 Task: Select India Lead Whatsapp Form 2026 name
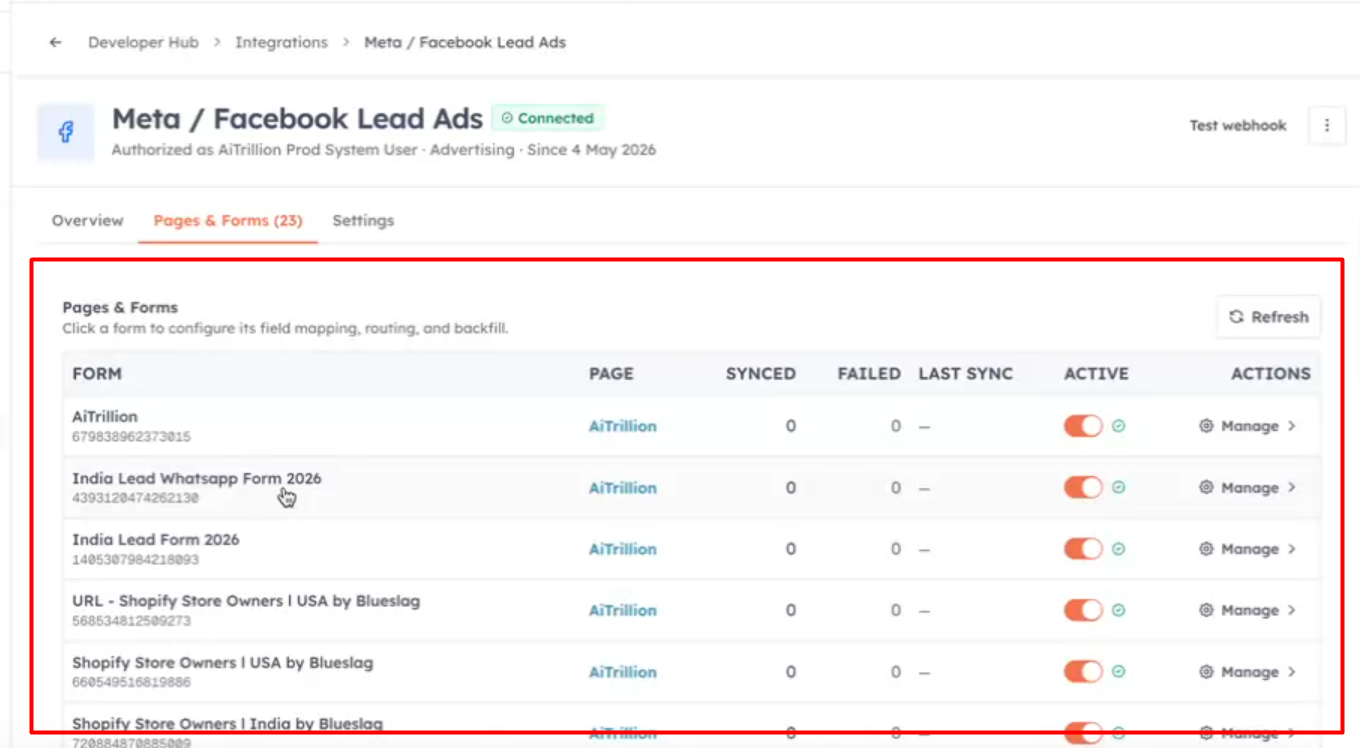(x=197, y=478)
